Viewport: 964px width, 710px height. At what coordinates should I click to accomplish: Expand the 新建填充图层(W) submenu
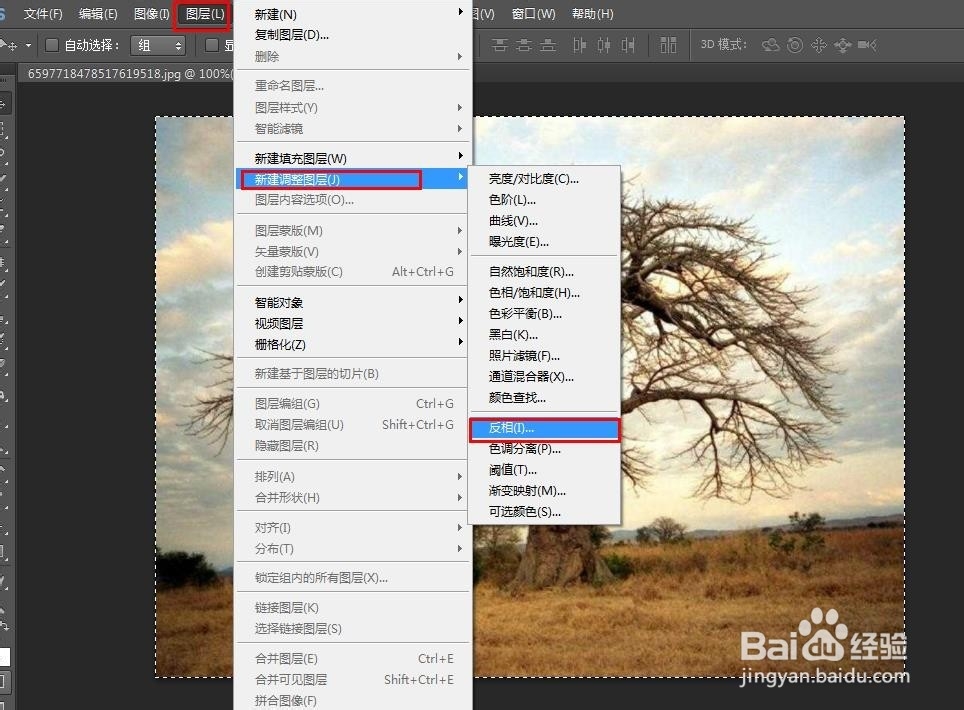pos(460,156)
